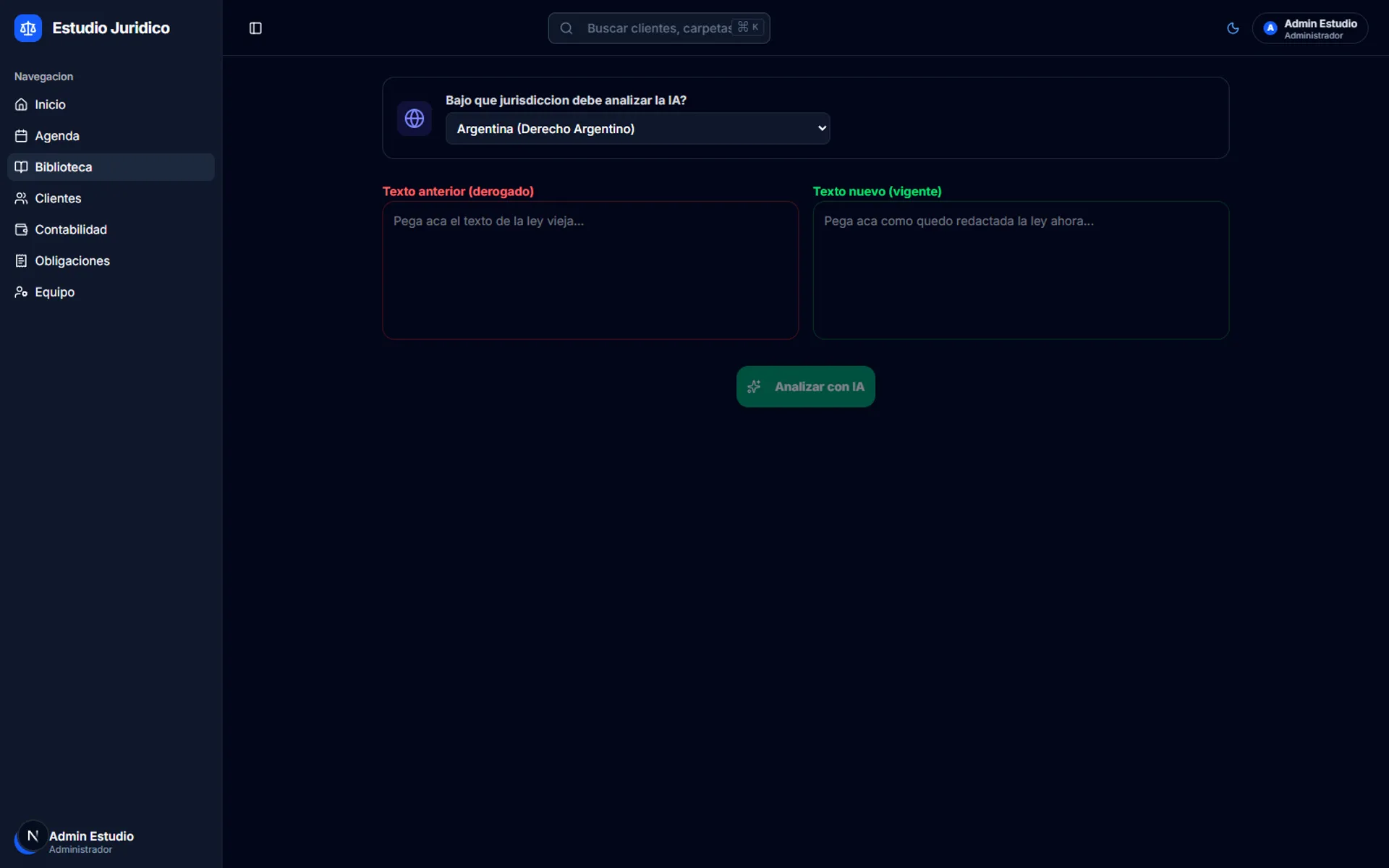Click the Navegacion heading in the sidebar

click(x=43, y=77)
